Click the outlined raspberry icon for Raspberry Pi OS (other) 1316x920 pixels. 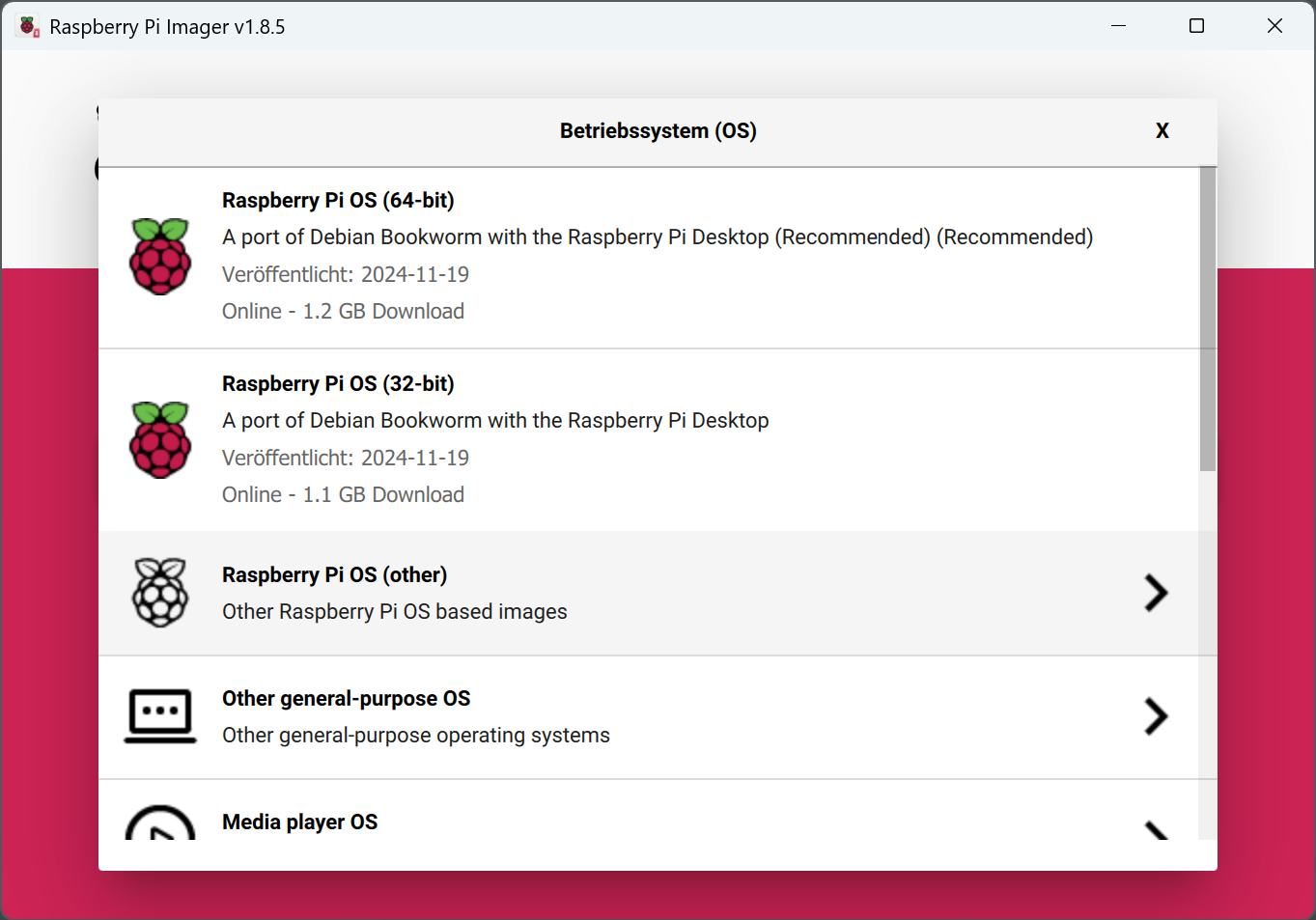coord(160,592)
